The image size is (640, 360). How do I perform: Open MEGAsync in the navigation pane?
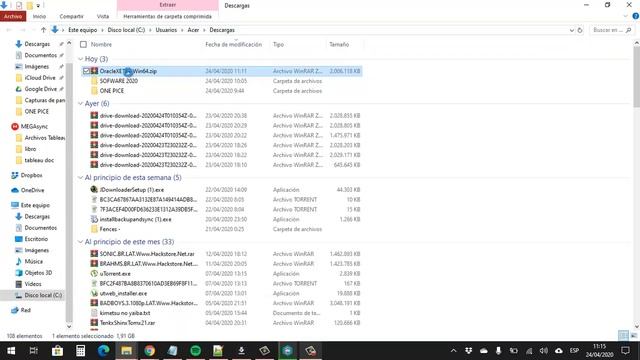click(x=34, y=127)
